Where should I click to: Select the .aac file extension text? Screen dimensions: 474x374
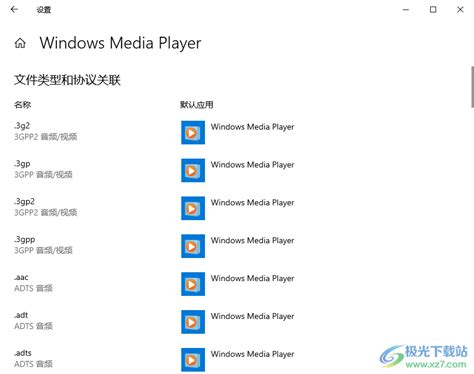21,277
